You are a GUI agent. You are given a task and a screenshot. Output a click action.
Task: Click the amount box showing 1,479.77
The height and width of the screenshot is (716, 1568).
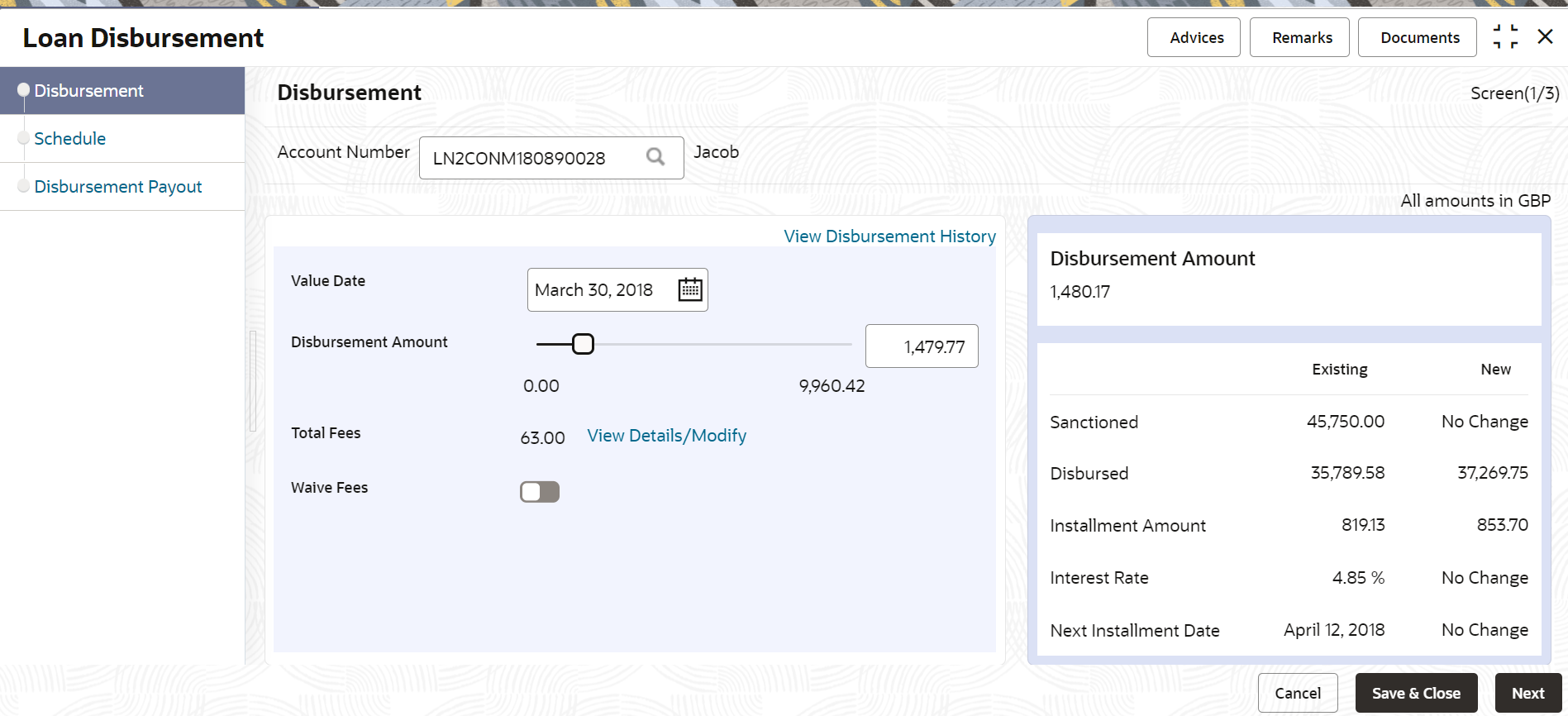[x=922, y=346]
